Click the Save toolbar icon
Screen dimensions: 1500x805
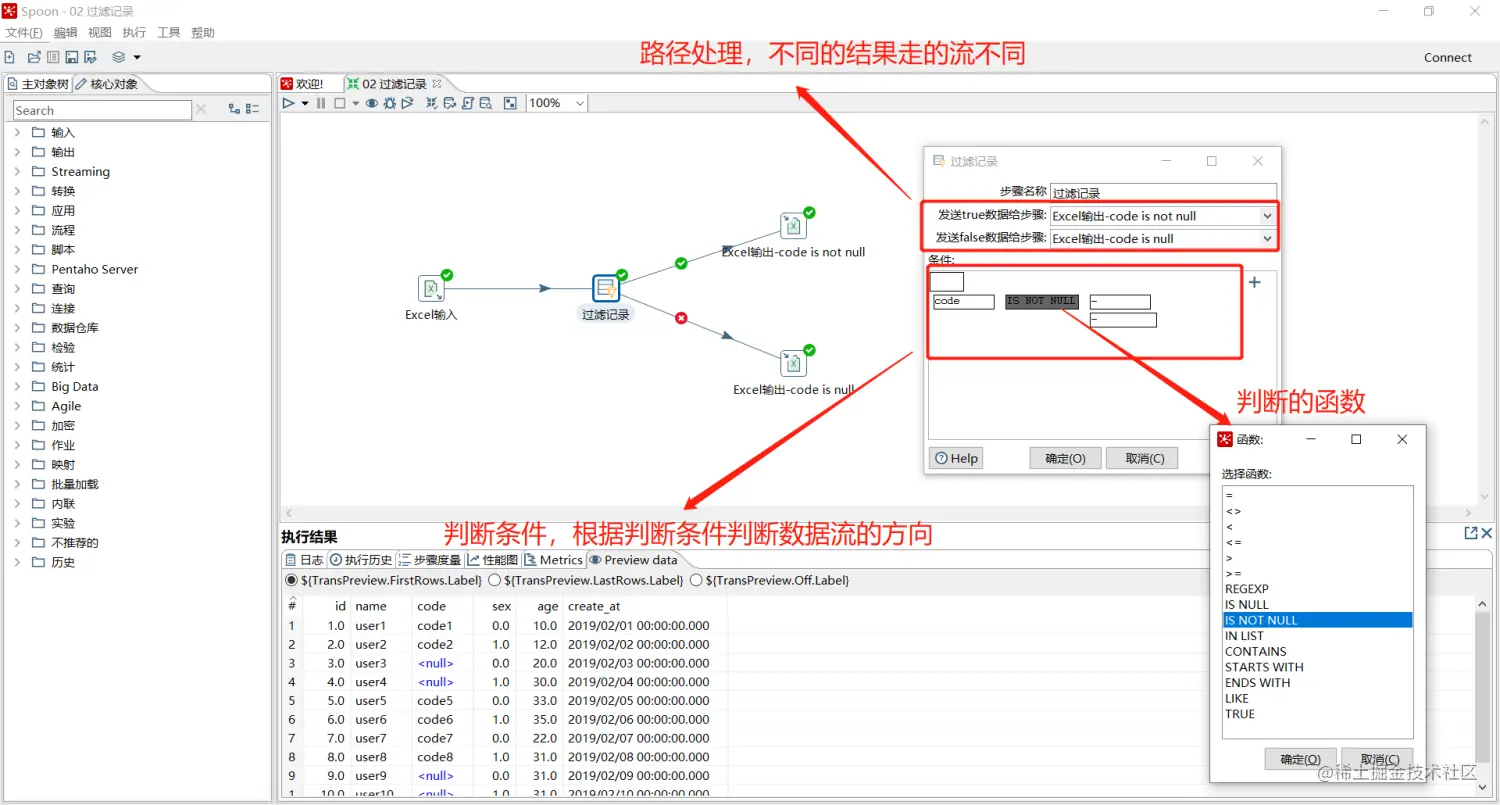click(x=72, y=57)
